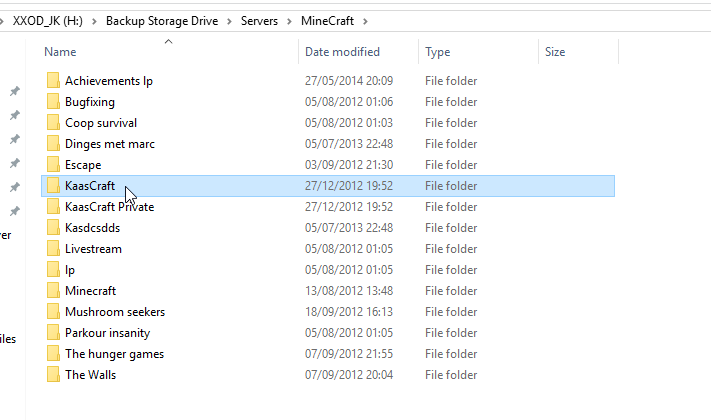
Task: Select the Bugfixing folder icon
Action: tap(54, 101)
